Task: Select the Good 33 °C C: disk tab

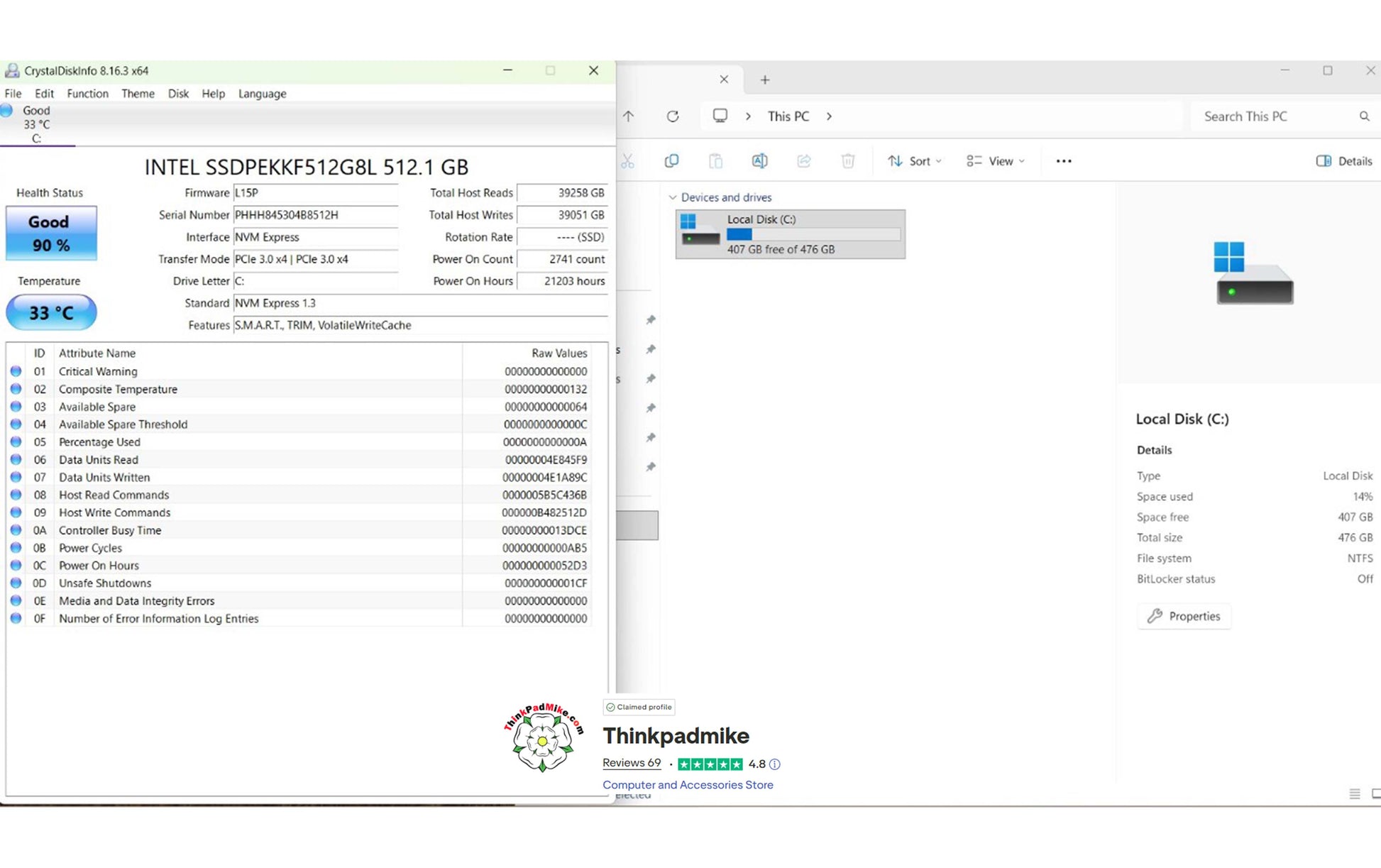Action: (35, 124)
